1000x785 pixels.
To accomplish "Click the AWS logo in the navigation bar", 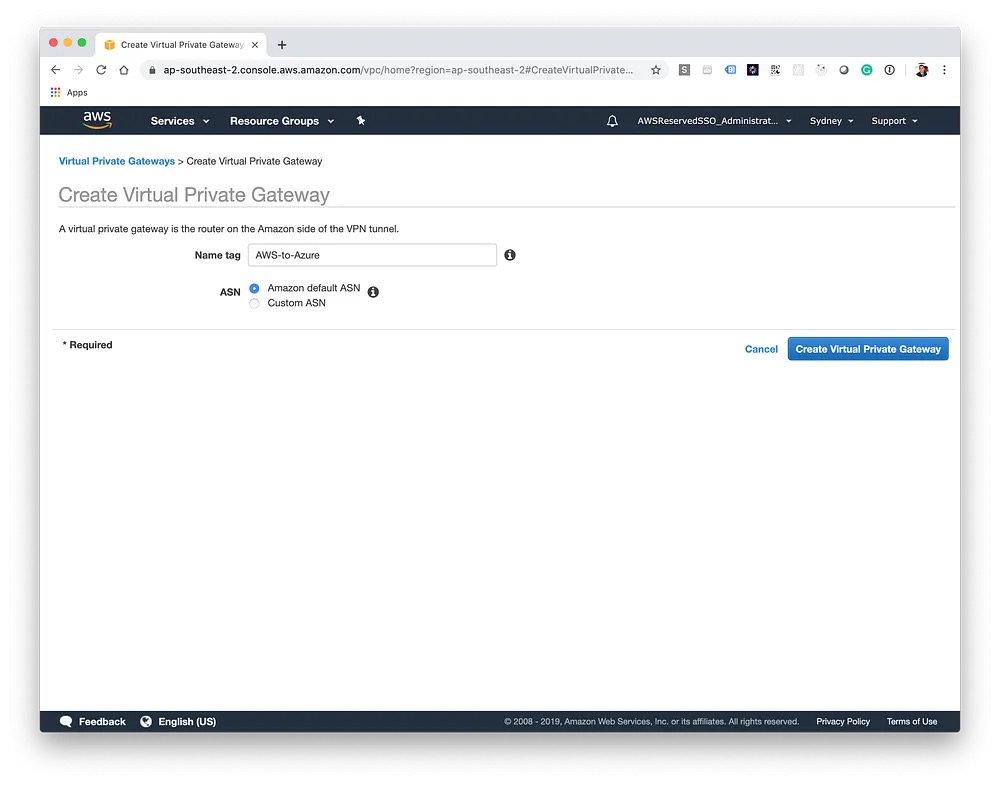I will 97,120.
